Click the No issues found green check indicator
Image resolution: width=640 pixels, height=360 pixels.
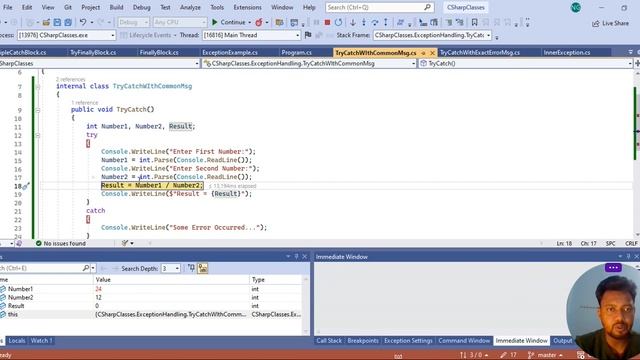click(x=61, y=243)
